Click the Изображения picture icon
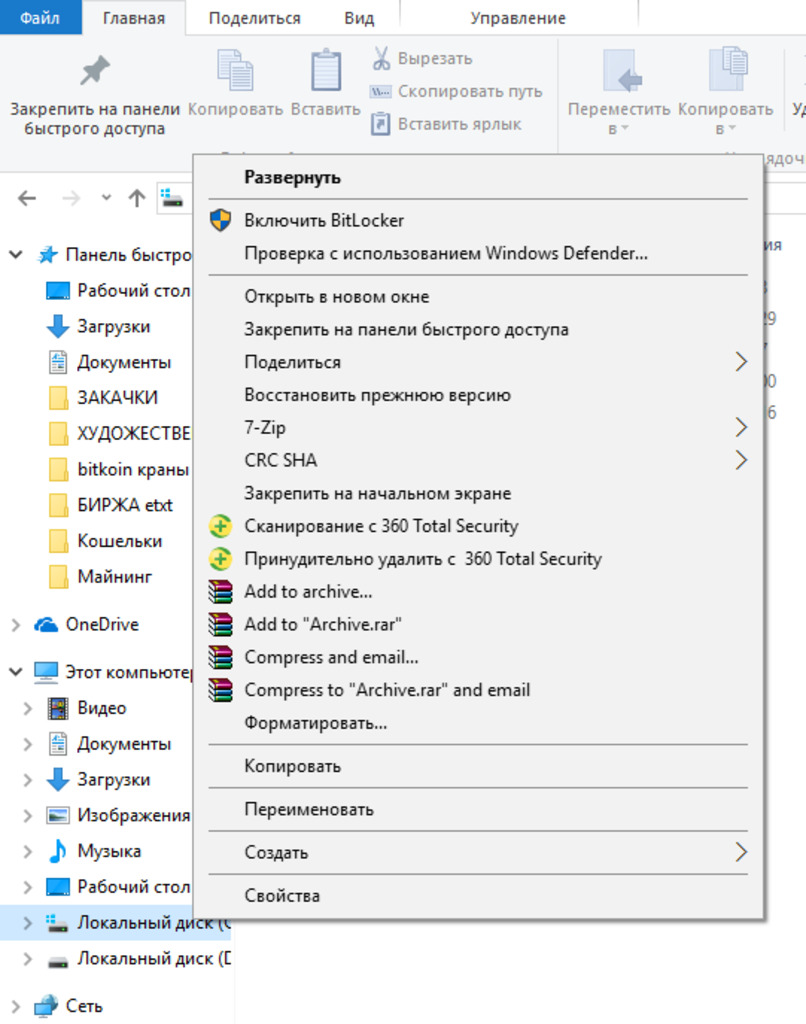 57,815
